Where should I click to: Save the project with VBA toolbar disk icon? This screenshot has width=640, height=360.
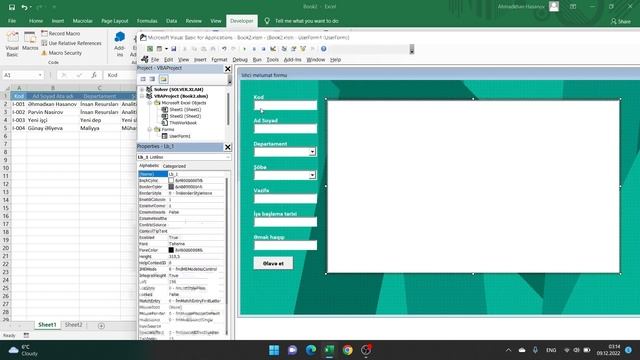[173, 49]
